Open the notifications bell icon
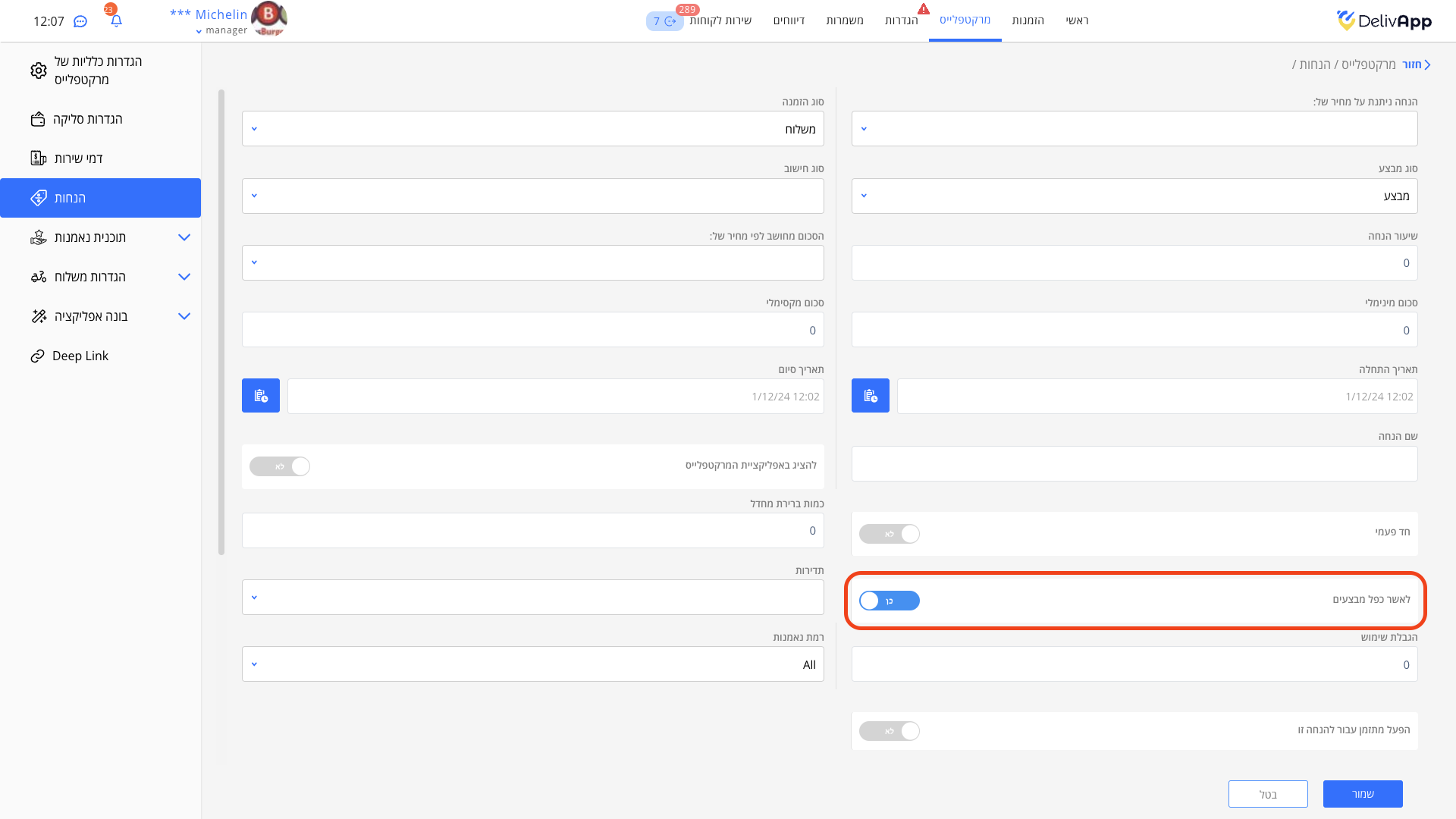This screenshot has height=819, width=1456. pos(116,21)
